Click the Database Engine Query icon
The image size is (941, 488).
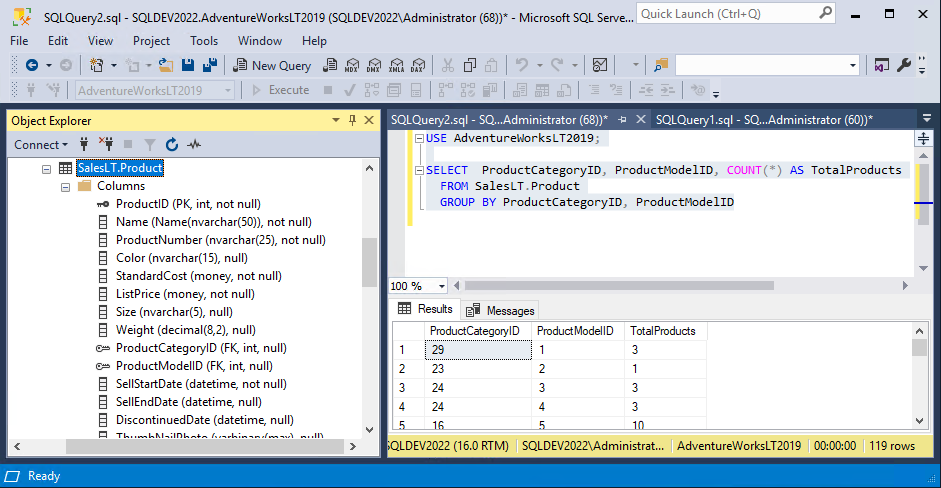pyautogui.click(x=329, y=65)
